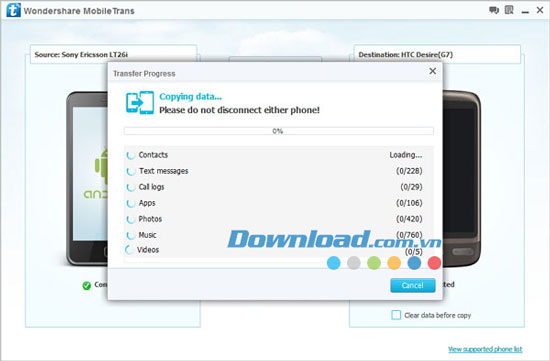Click the green connected checkmark under source phone

tap(86, 286)
